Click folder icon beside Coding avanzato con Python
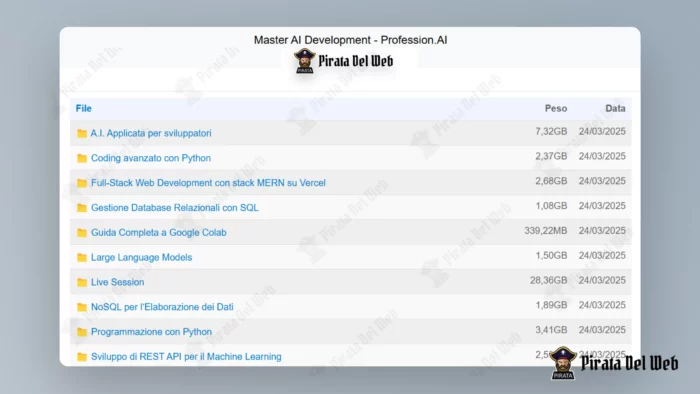 click(82, 158)
